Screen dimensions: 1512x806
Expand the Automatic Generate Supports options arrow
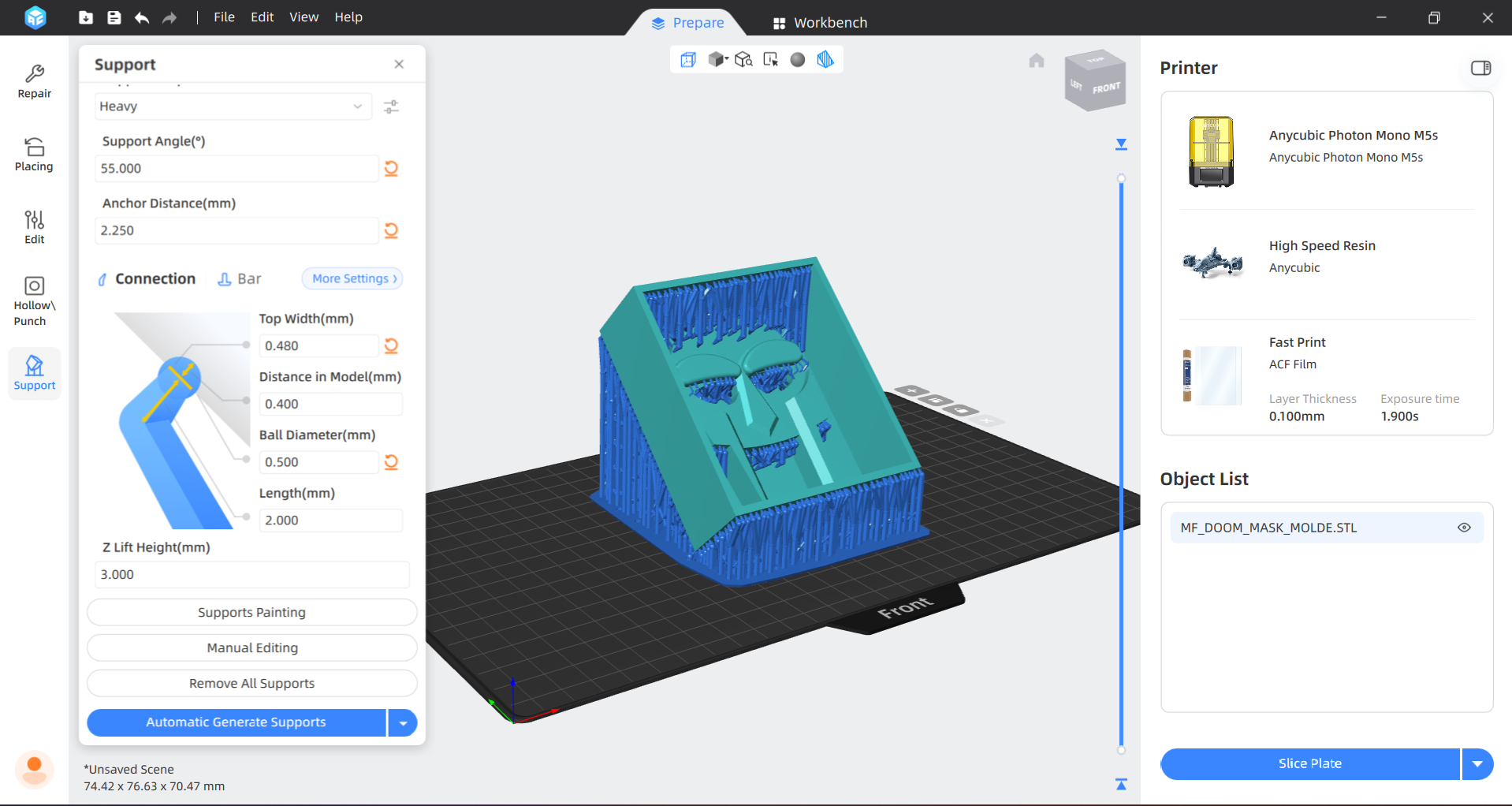[403, 722]
